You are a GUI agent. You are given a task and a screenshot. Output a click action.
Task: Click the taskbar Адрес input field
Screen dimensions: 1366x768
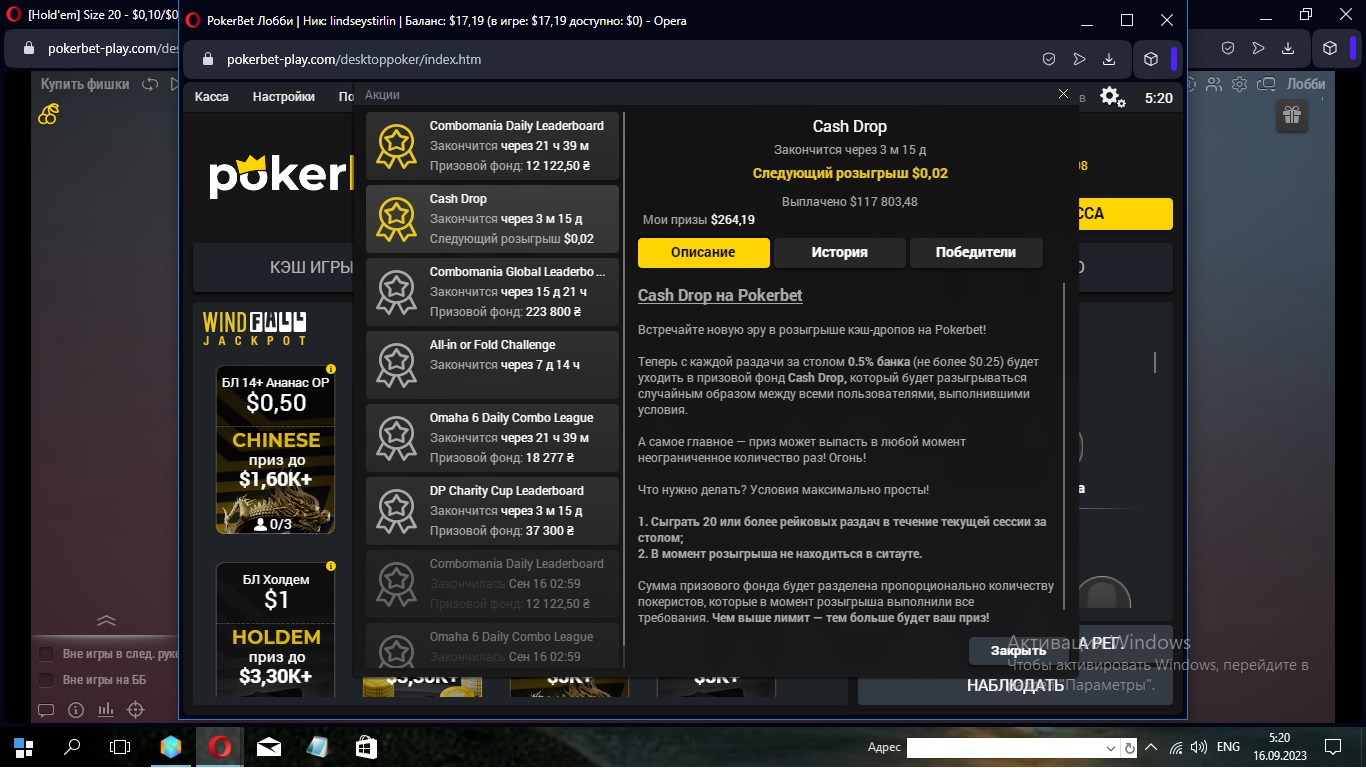coord(1004,748)
